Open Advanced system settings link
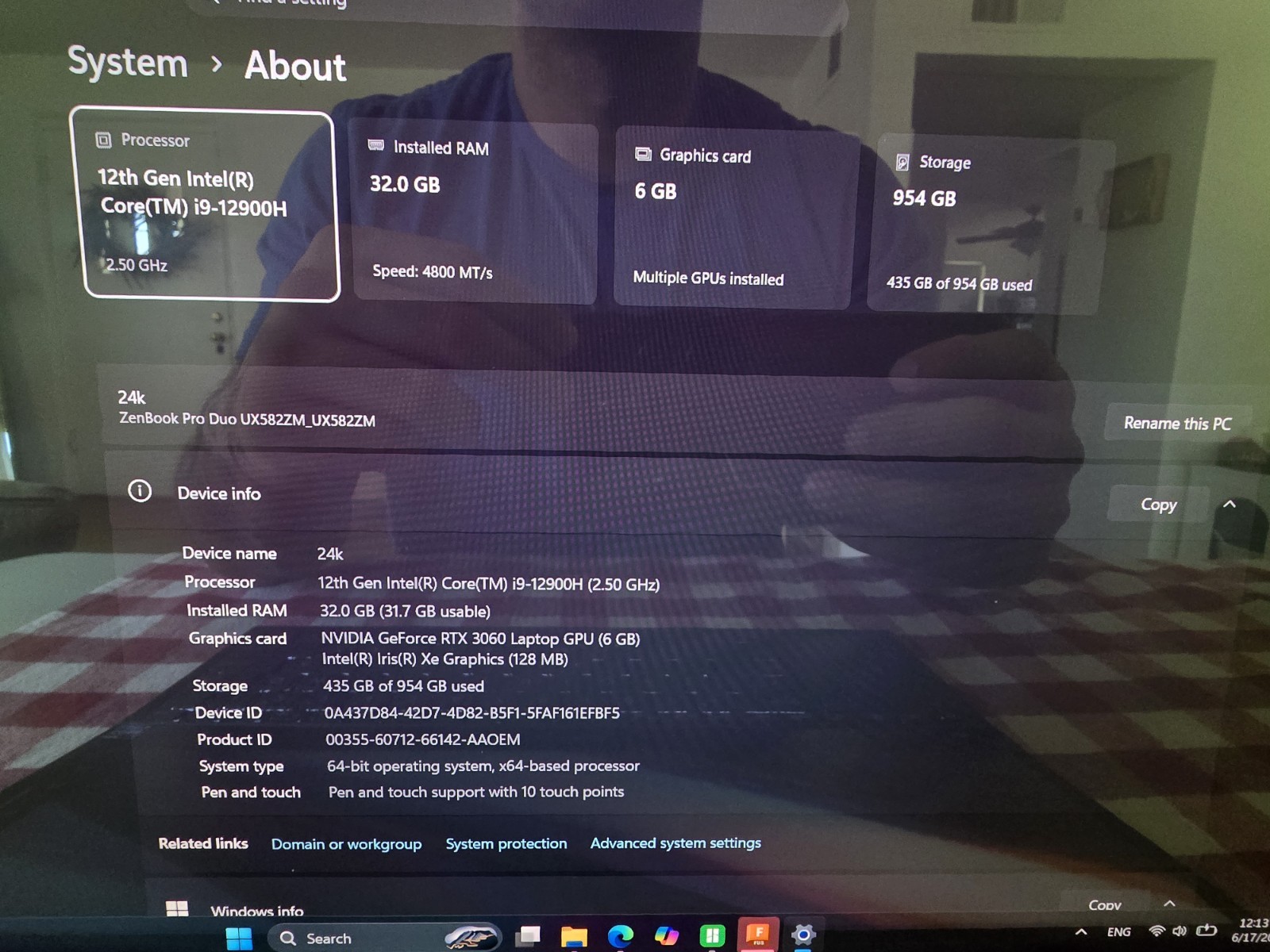1270x952 pixels. [675, 843]
